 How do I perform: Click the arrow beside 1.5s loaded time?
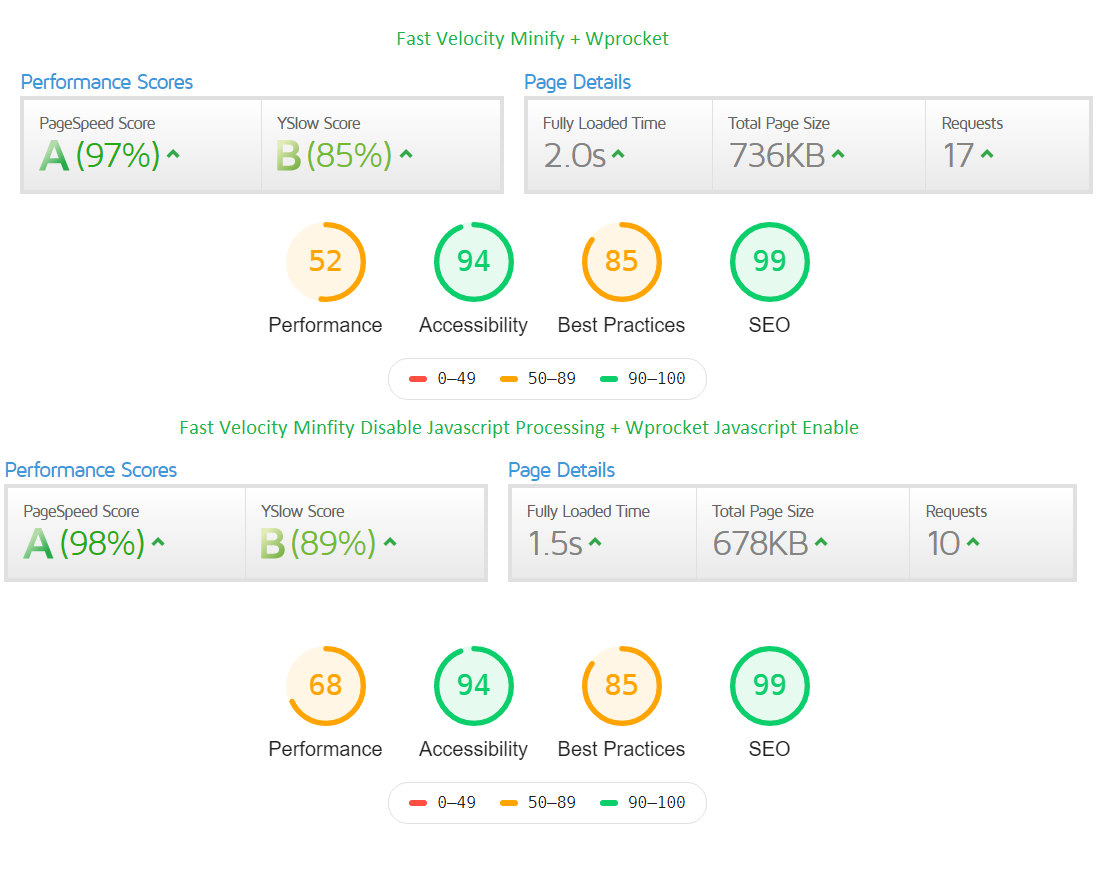(595, 542)
